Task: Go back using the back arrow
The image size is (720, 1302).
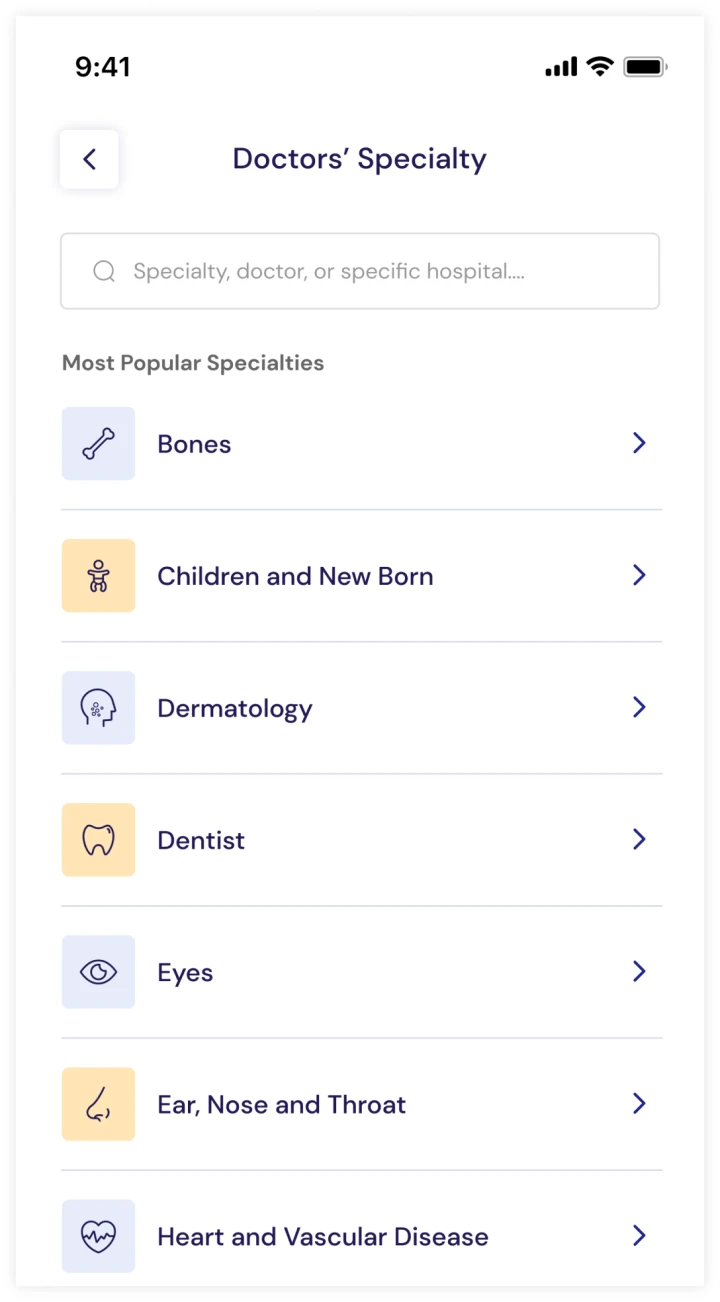Action: (x=89, y=159)
